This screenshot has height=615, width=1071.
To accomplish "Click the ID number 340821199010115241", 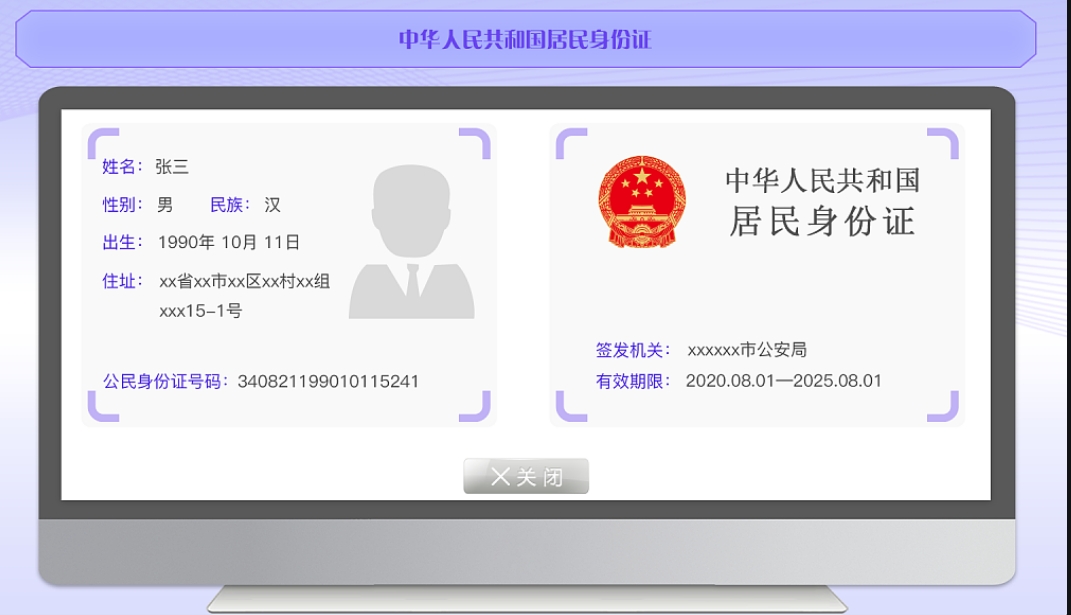I will coord(330,381).
